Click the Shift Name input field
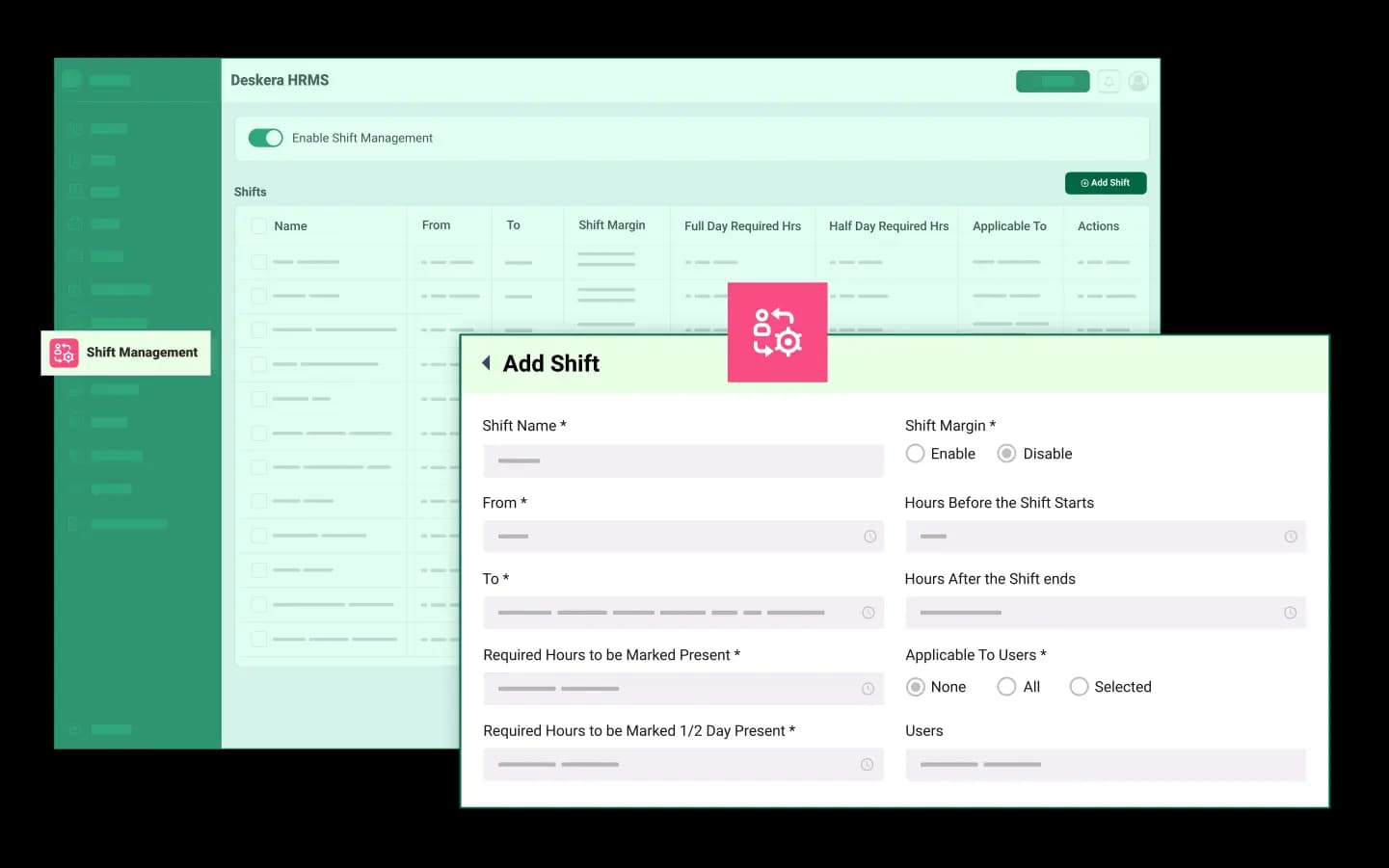Viewport: 1389px width, 868px height. tap(683, 460)
